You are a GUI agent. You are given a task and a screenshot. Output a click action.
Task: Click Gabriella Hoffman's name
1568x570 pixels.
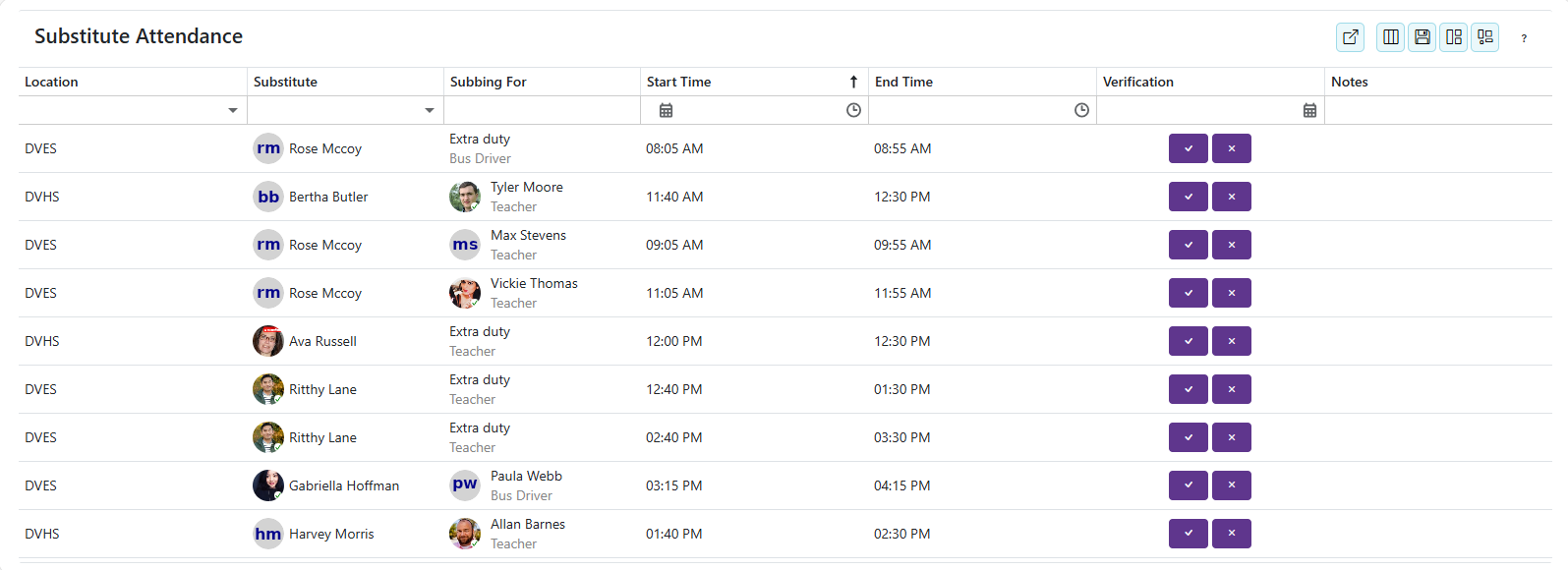[344, 485]
